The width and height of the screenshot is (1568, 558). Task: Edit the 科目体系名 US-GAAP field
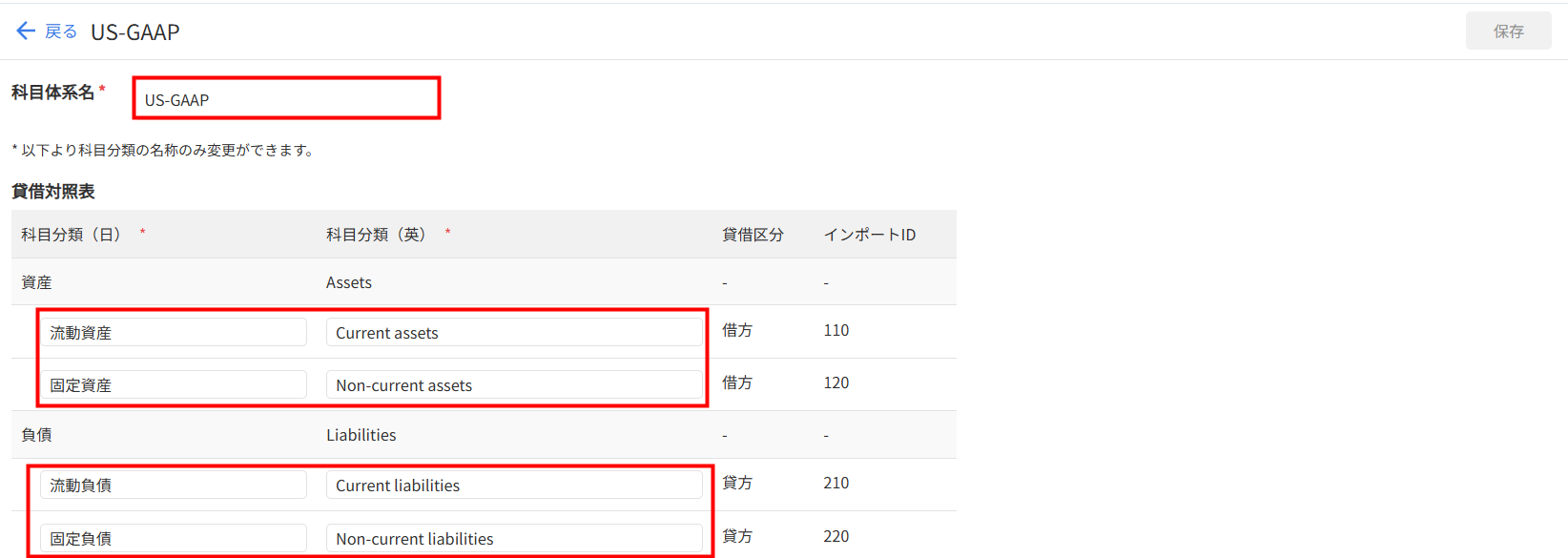(x=286, y=98)
